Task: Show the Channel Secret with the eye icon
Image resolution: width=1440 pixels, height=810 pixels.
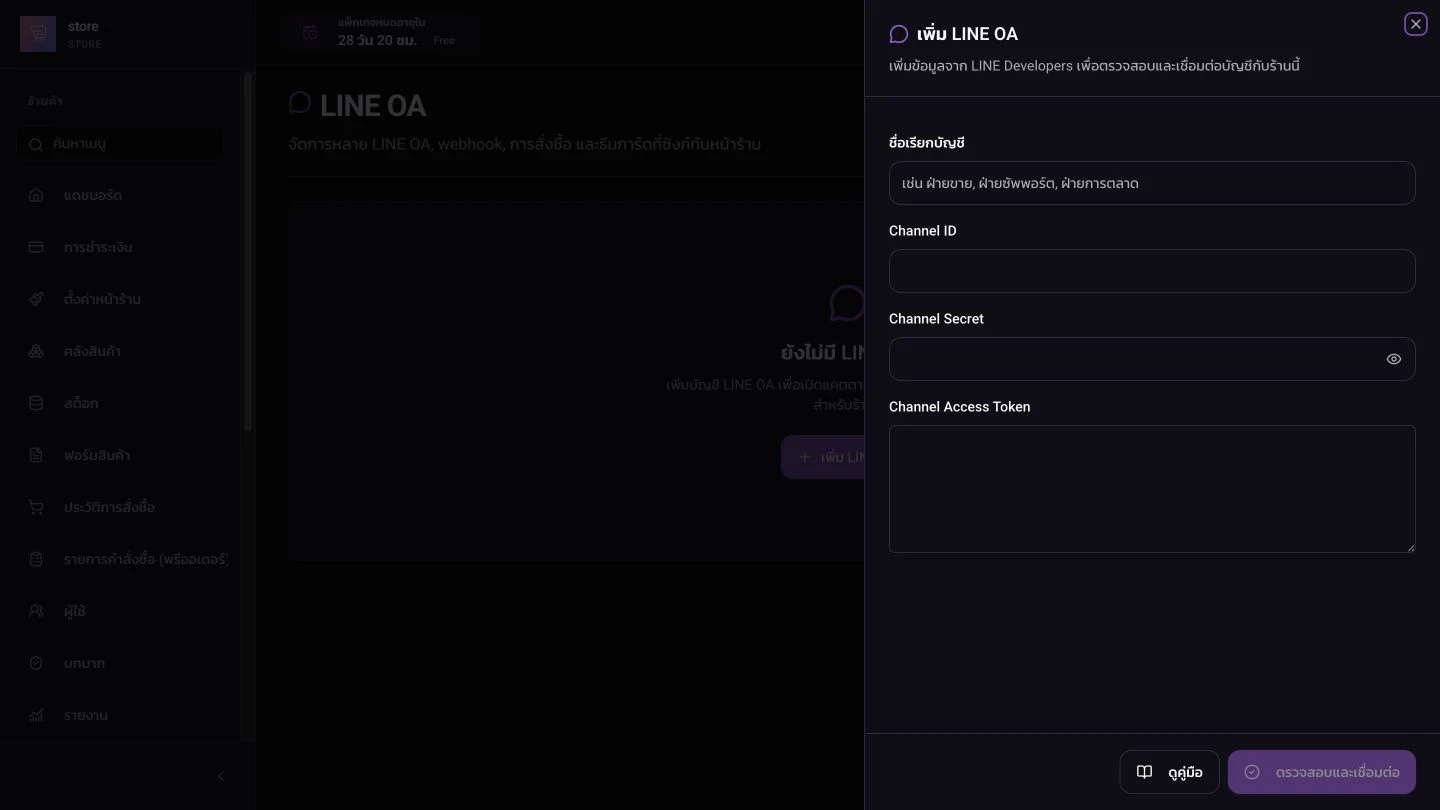Action: (1394, 359)
